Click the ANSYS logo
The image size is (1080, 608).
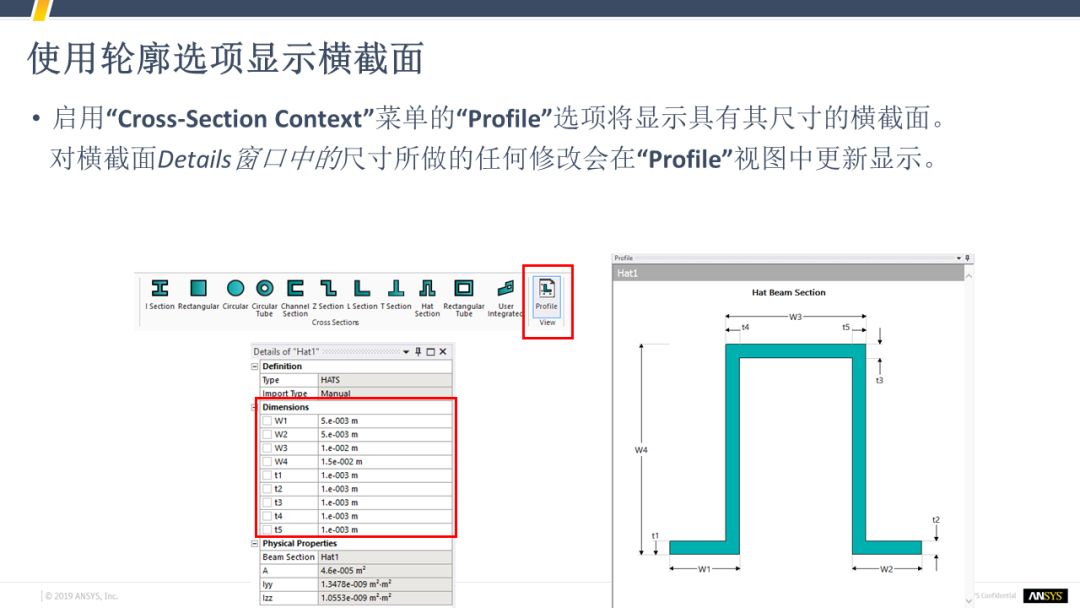pos(1045,596)
